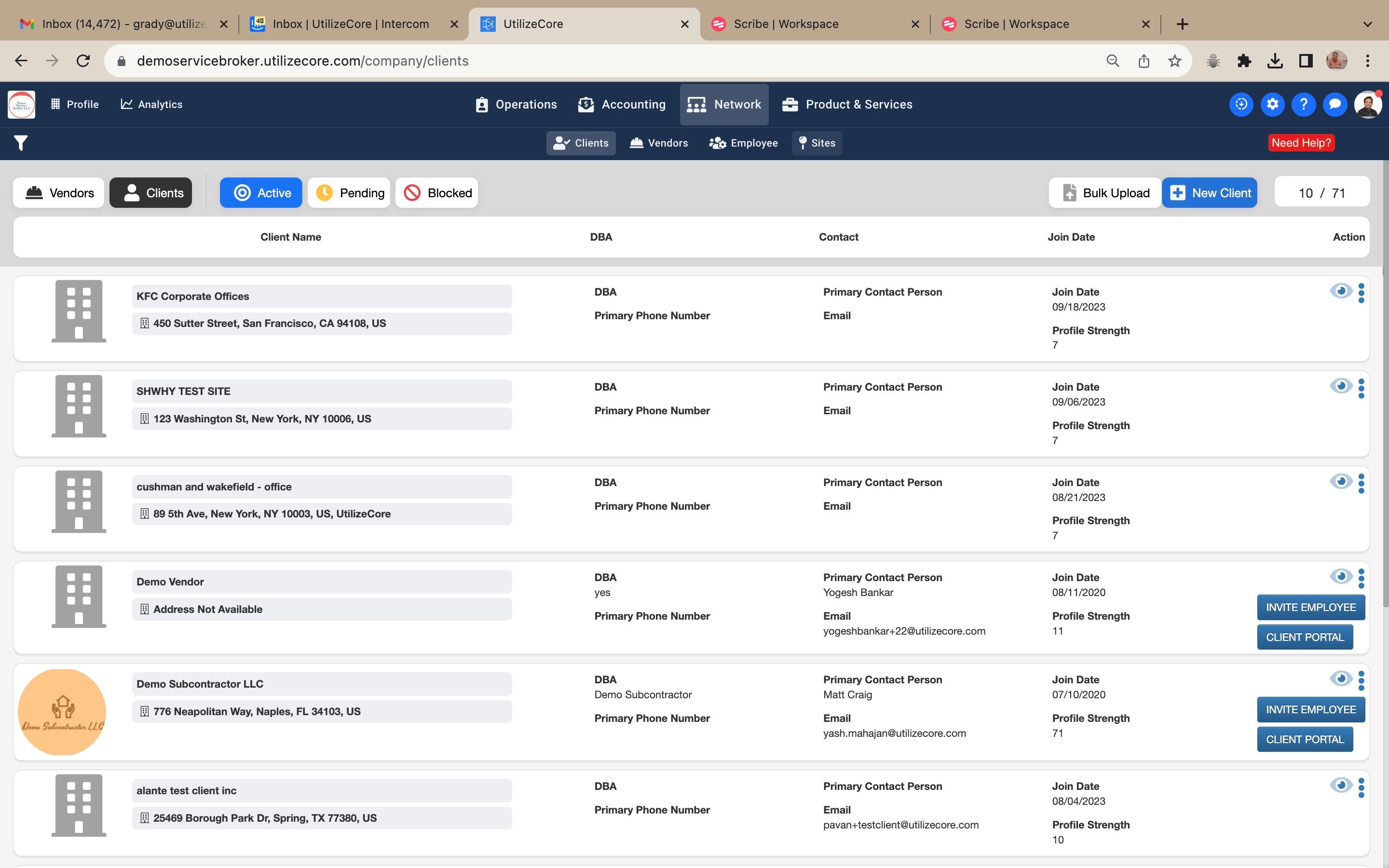Open the settings gear icon in header

(1272, 105)
